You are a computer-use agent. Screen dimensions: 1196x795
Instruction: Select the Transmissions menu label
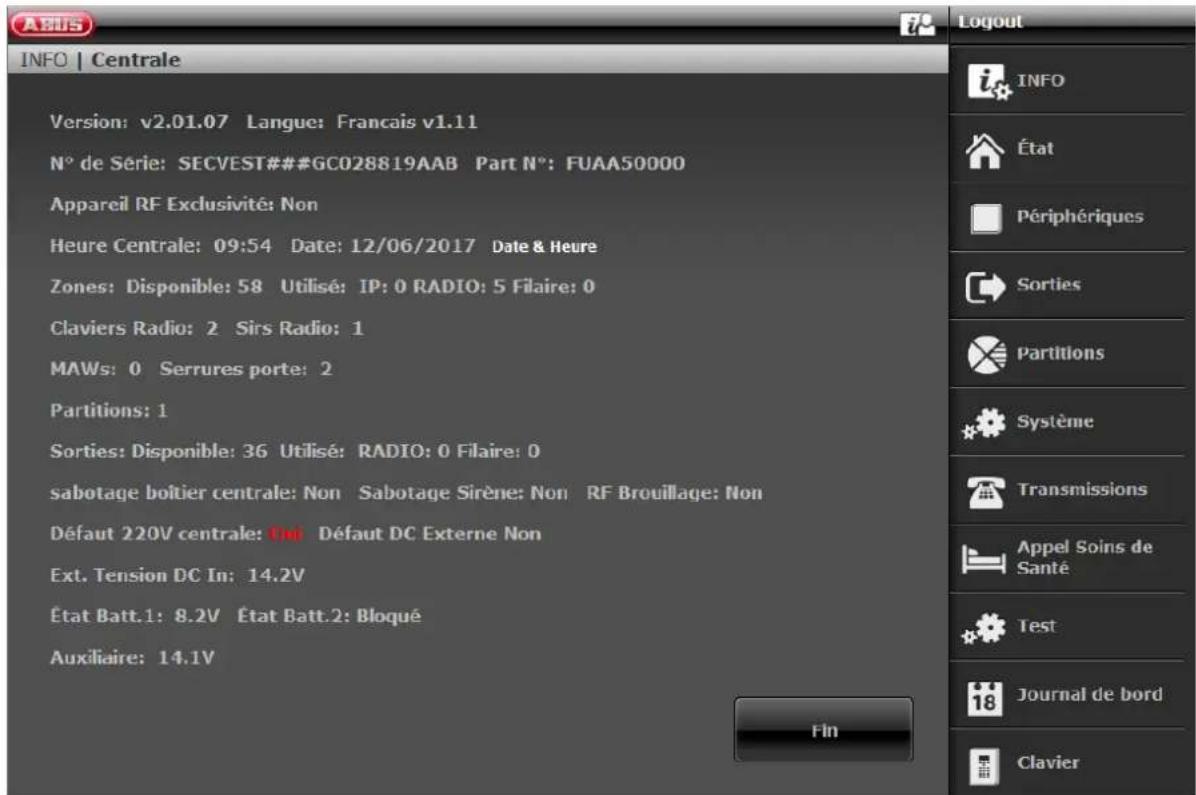1082,490
